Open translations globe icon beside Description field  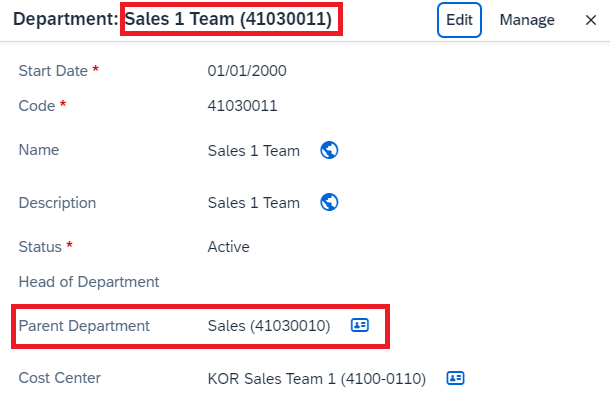point(329,202)
